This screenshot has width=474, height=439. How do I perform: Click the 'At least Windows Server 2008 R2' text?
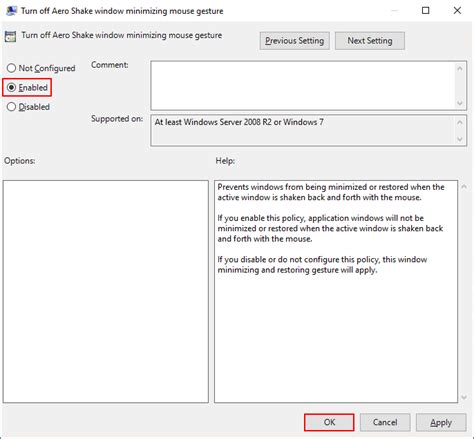click(x=239, y=122)
